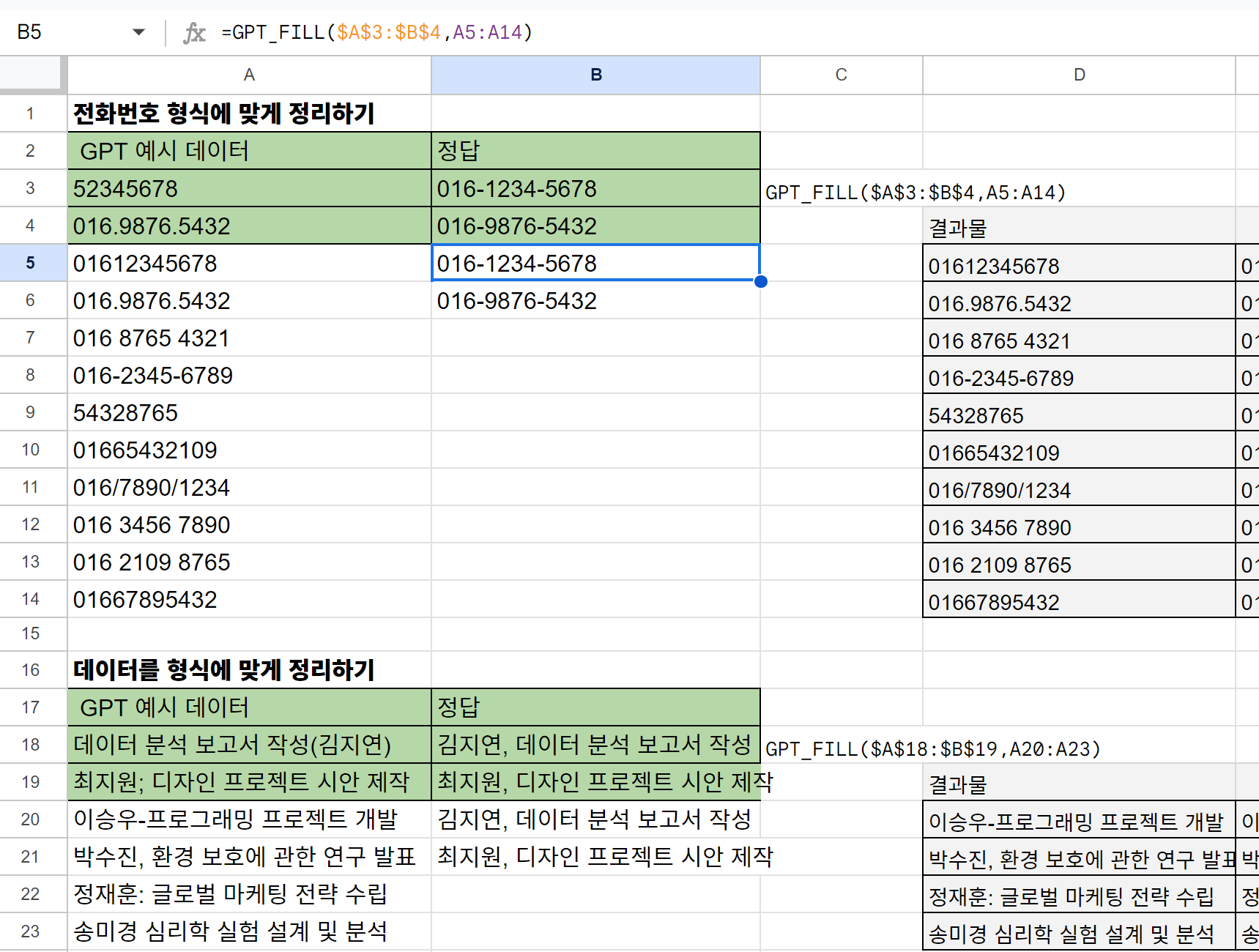Click cell A23 '송미경 심리학 실험 설계 및 분석'

pyautogui.click(x=249, y=931)
